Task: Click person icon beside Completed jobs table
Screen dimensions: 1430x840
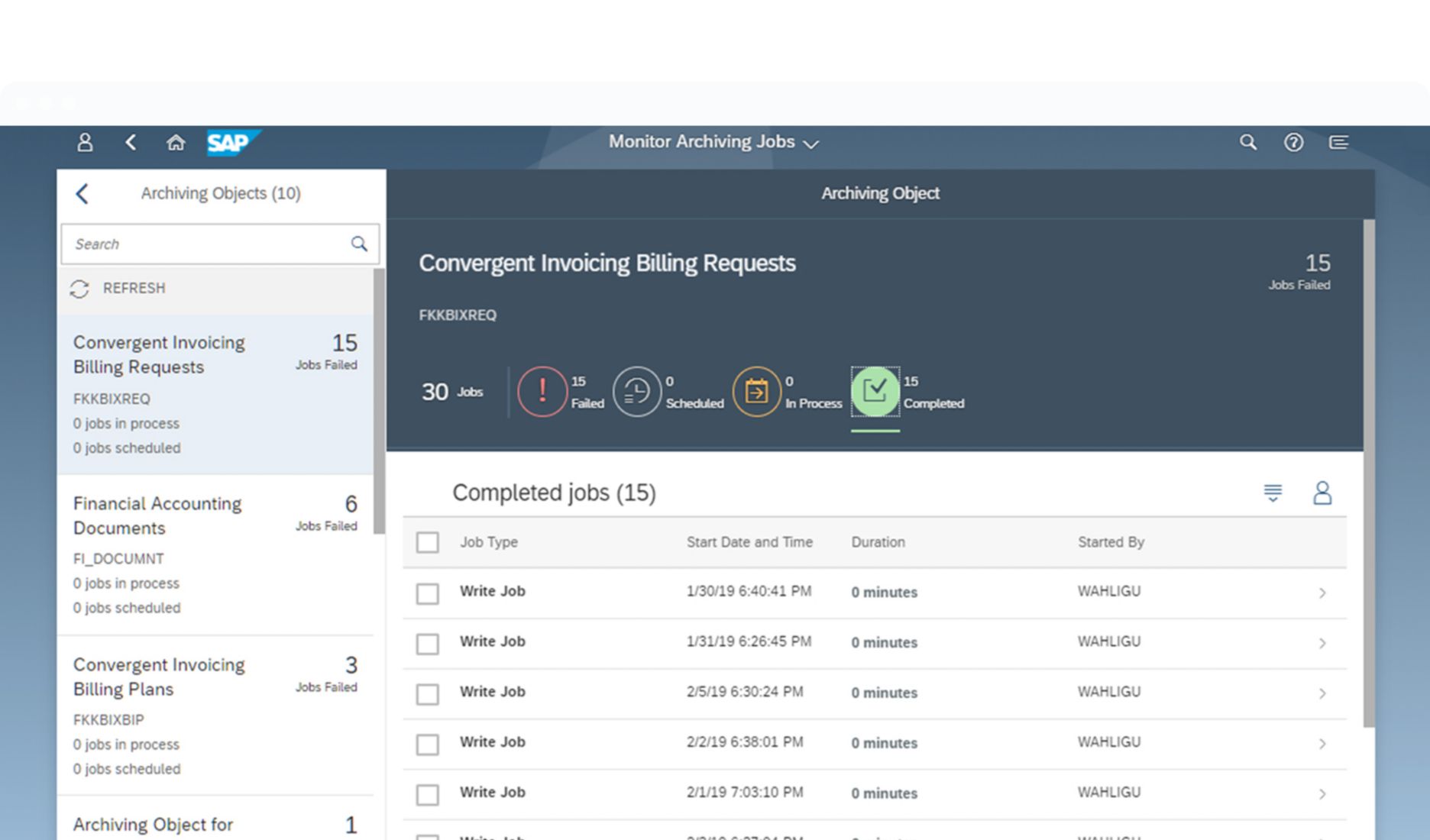Action: tap(1322, 493)
